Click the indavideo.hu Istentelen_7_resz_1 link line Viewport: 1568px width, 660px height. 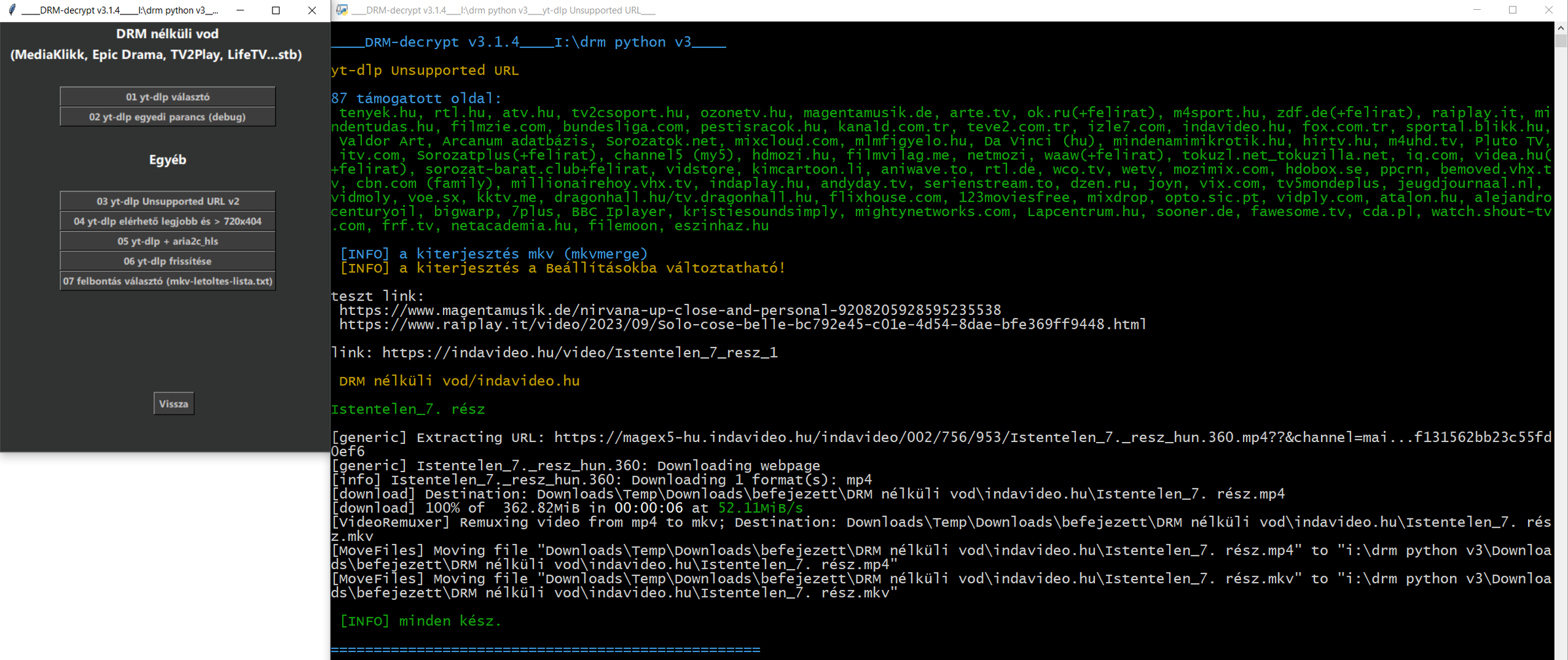[554, 353]
